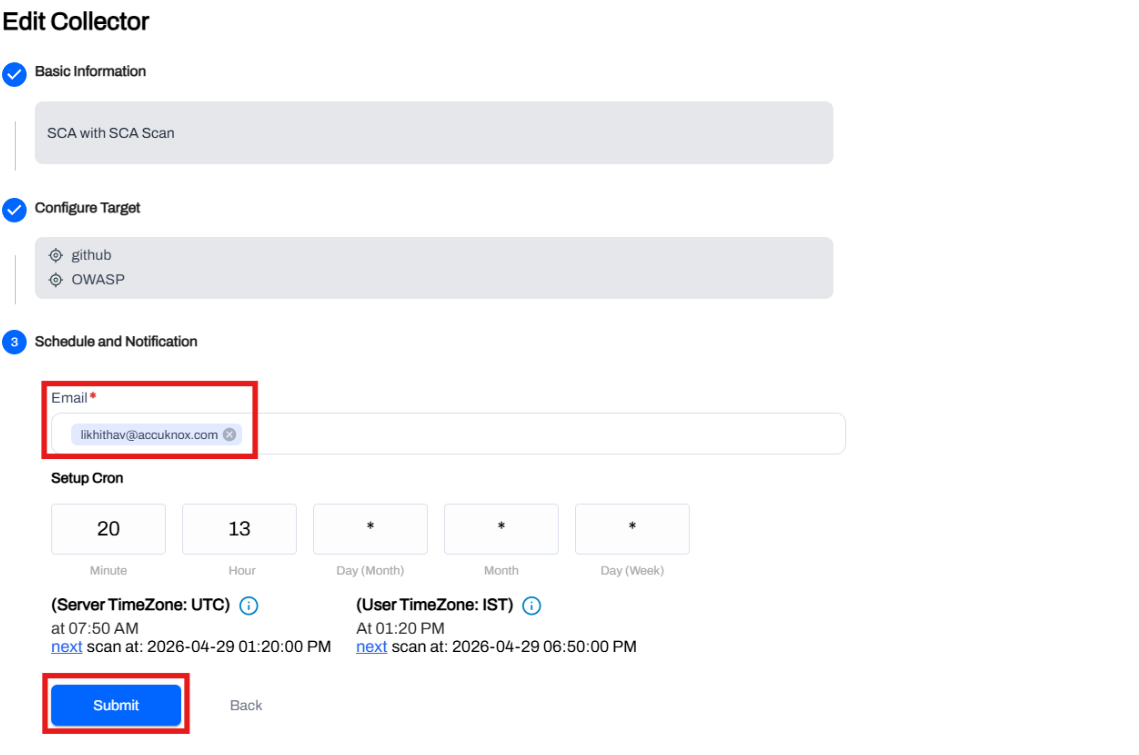
Task: Open the 'next' link under Server TimeZone
Action: click(x=66, y=648)
